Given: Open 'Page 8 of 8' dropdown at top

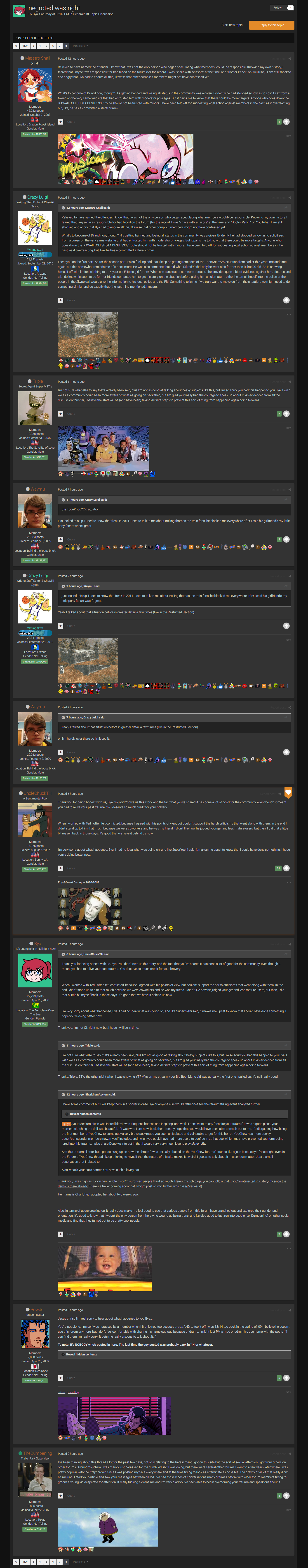Looking at the screenshot, I should pos(80,46).
